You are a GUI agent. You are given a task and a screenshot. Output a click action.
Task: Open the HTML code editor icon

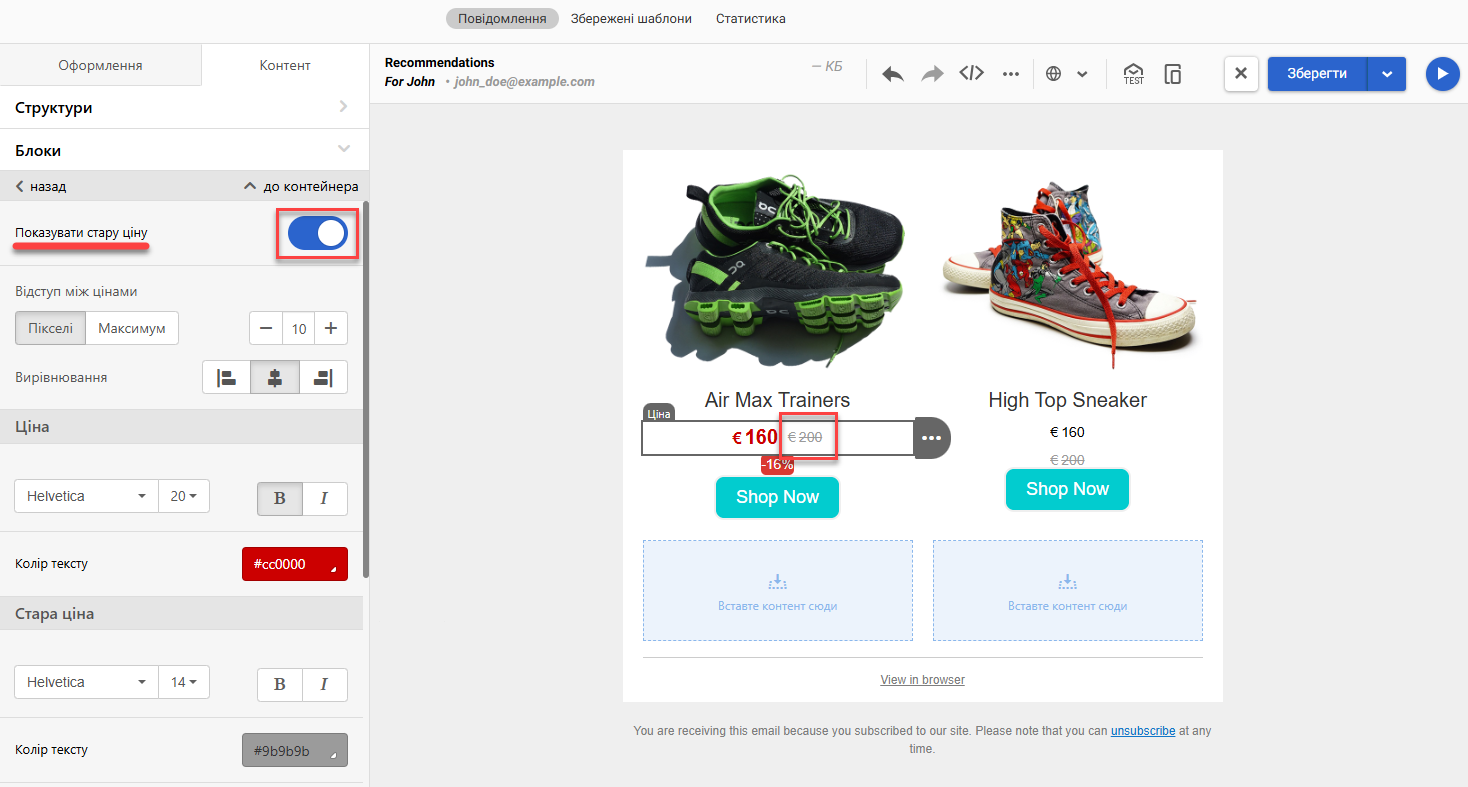click(971, 73)
